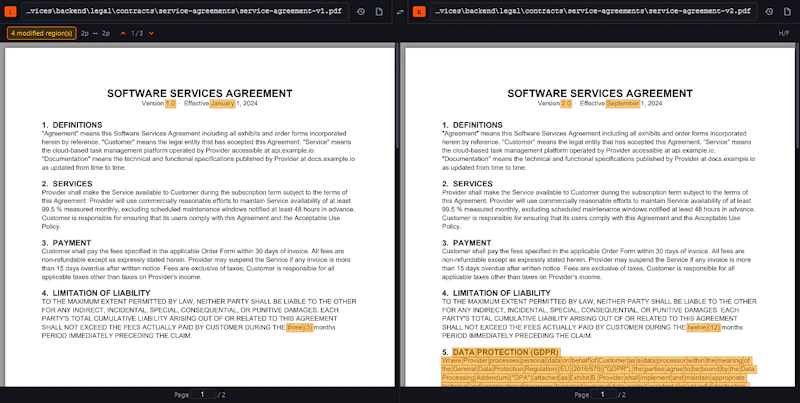The width and height of the screenshot is (800, 403).
Task: Click highlighted '1.0' version in left document
Action: pyautogui.click(x=170, y=104)
